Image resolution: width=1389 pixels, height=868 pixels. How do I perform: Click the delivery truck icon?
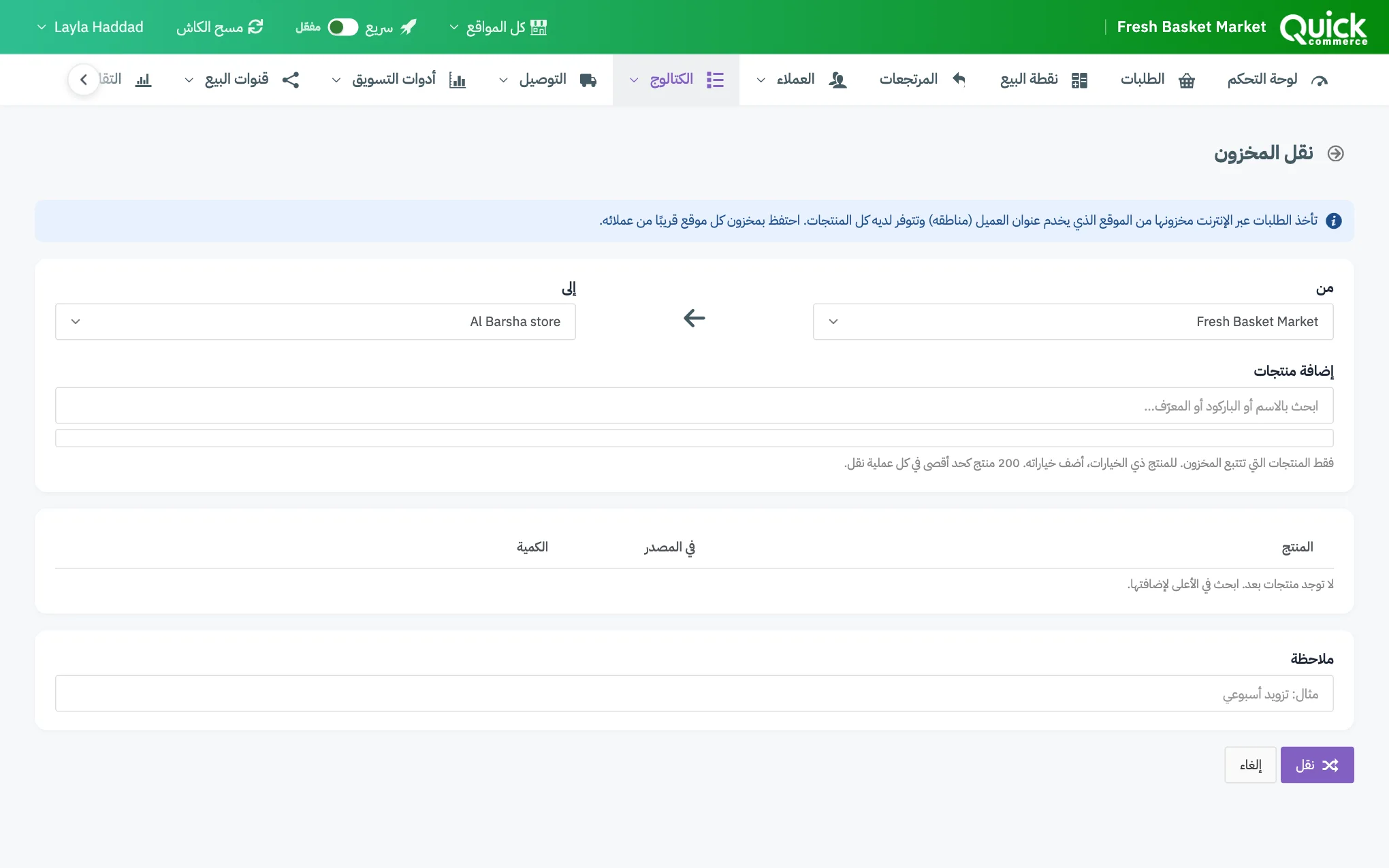click(588, 80)
